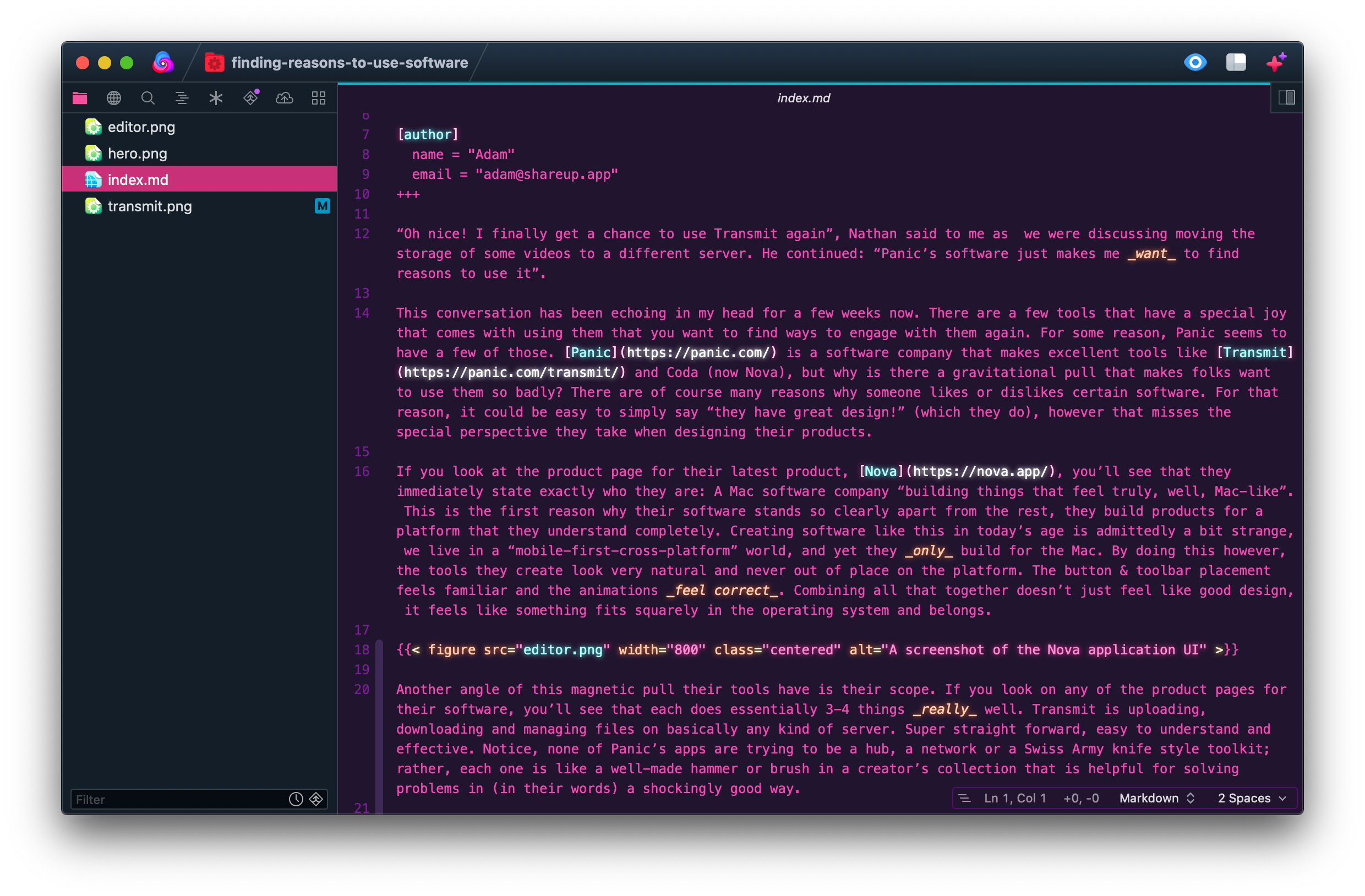Click the https://nova.app/ link text
This screenshot has height=896, width=1365.
click(980, 472)
